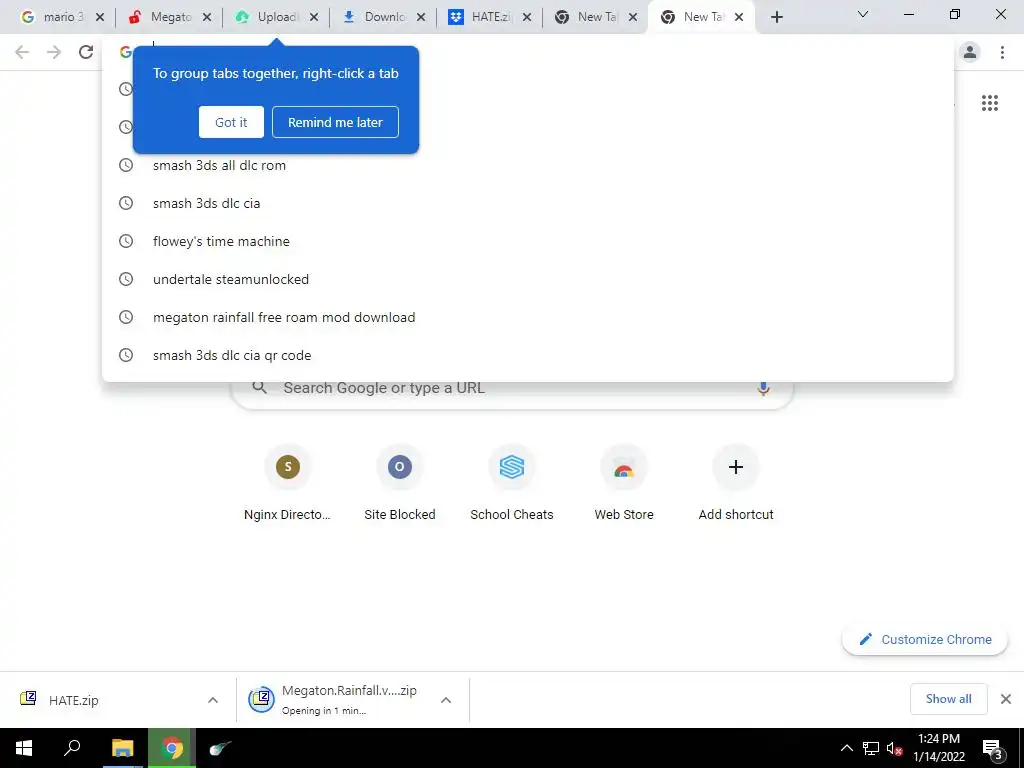The width and height of the screenshot is (1024, 768).
Task: Open the HATE.zip Dropbox tab
Action: pos(481,17)
